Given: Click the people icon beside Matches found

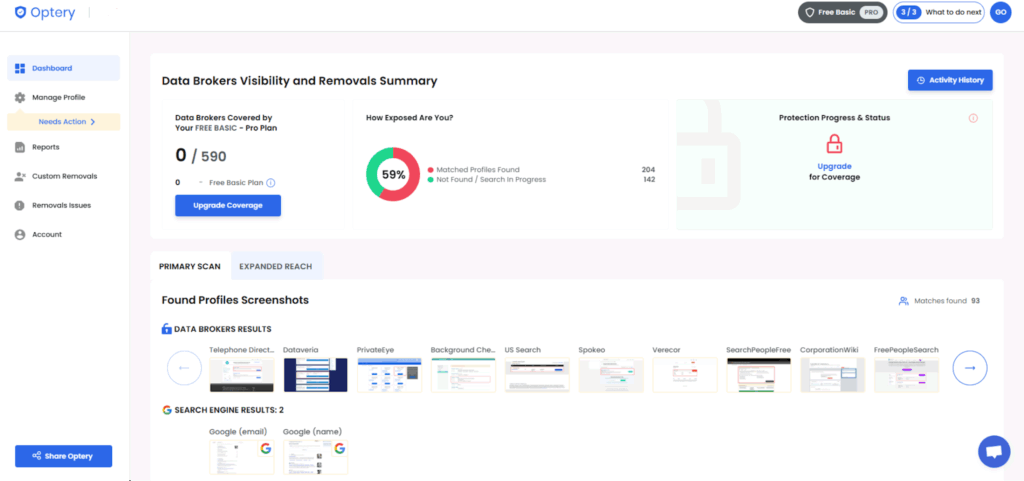Looking at the screenshot, I should coord(904,301).
